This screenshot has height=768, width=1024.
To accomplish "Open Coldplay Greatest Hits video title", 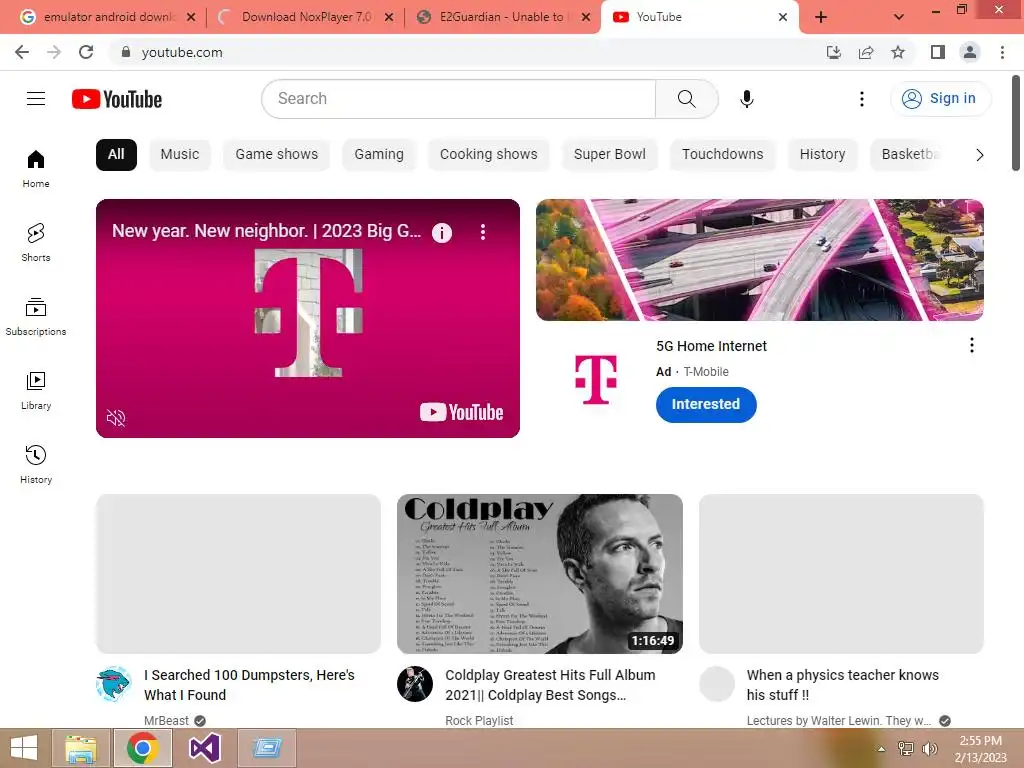I will coord(550,685).
